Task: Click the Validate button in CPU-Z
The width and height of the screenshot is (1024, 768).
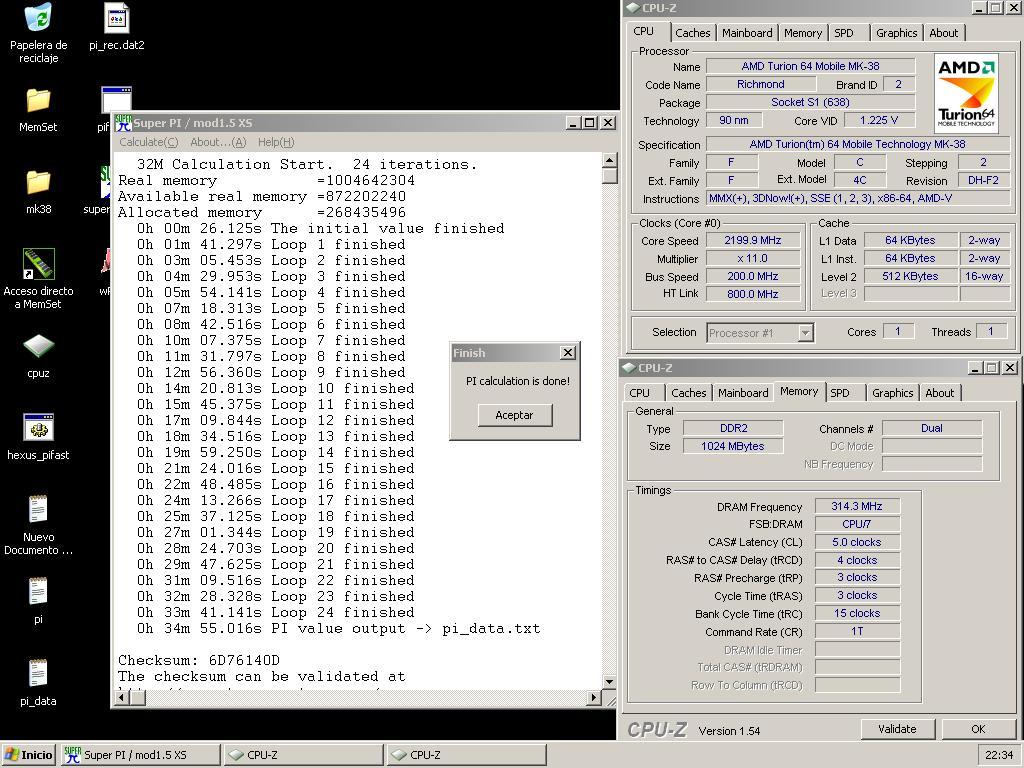Action: coord(897,729)
